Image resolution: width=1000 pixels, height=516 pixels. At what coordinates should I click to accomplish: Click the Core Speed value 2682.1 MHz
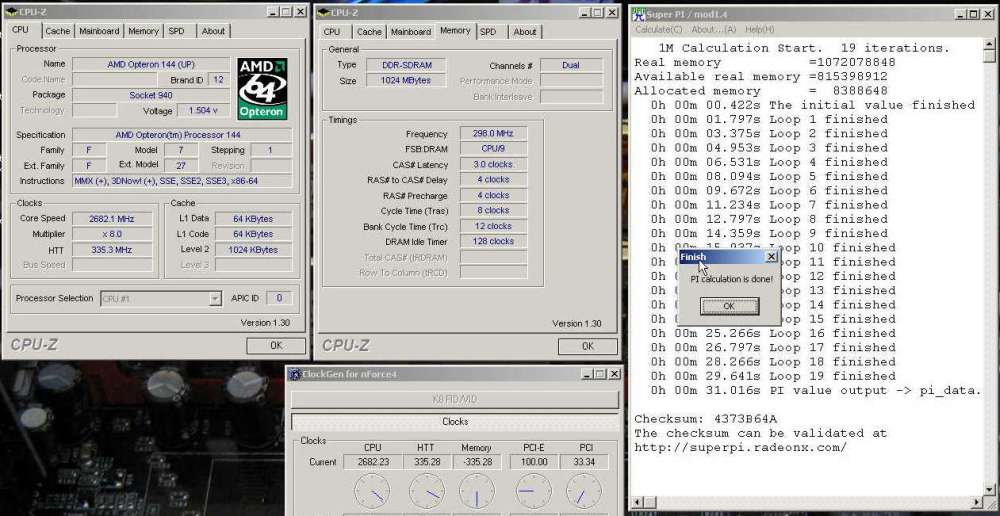(x=112, y=218)
